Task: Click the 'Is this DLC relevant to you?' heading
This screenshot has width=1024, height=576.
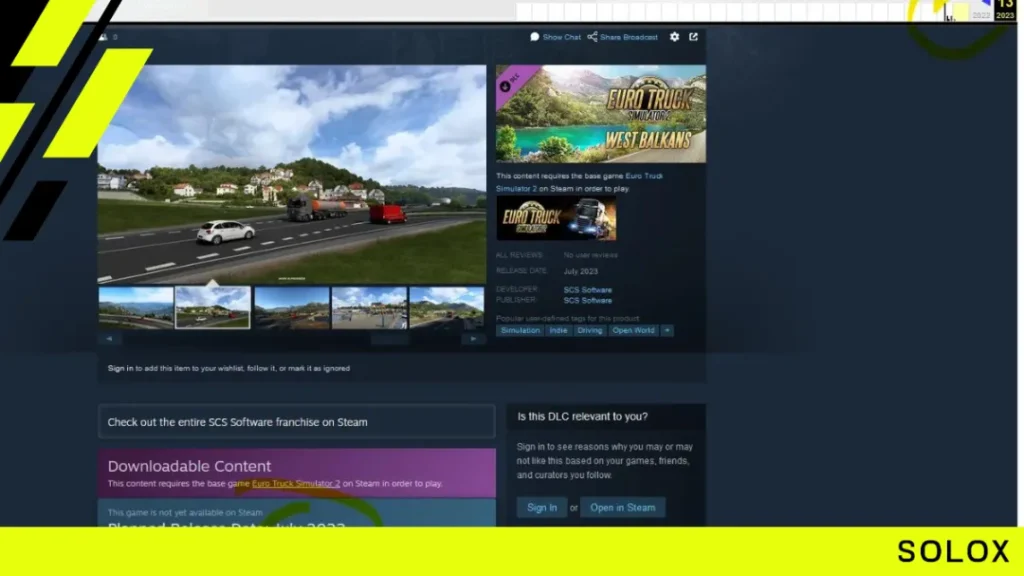Action: 583,417
